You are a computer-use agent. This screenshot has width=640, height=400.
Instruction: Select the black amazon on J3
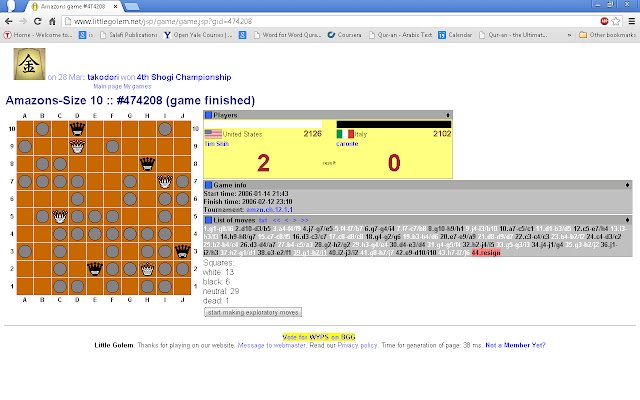click(182, 251)
